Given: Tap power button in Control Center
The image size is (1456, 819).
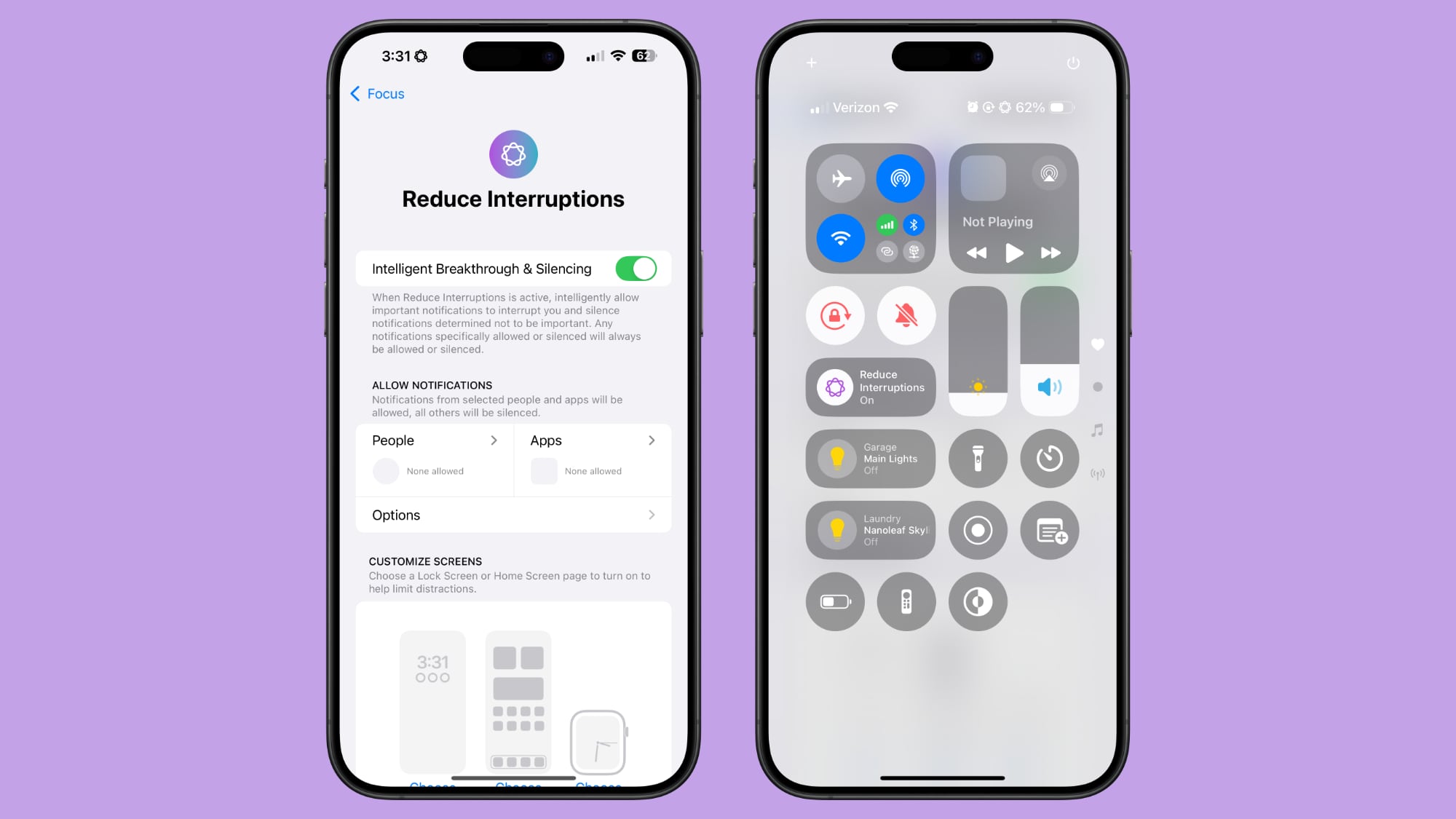Looking at the screenshot, I should pyautogui.click(x=1072, y=63).
